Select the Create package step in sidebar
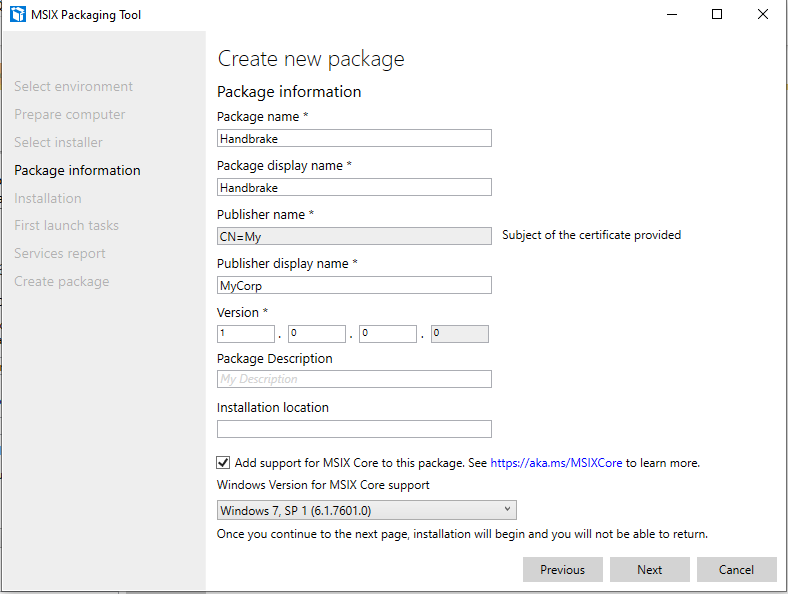The width and height of the screenshot is (788, 594). tap(62, 281)
